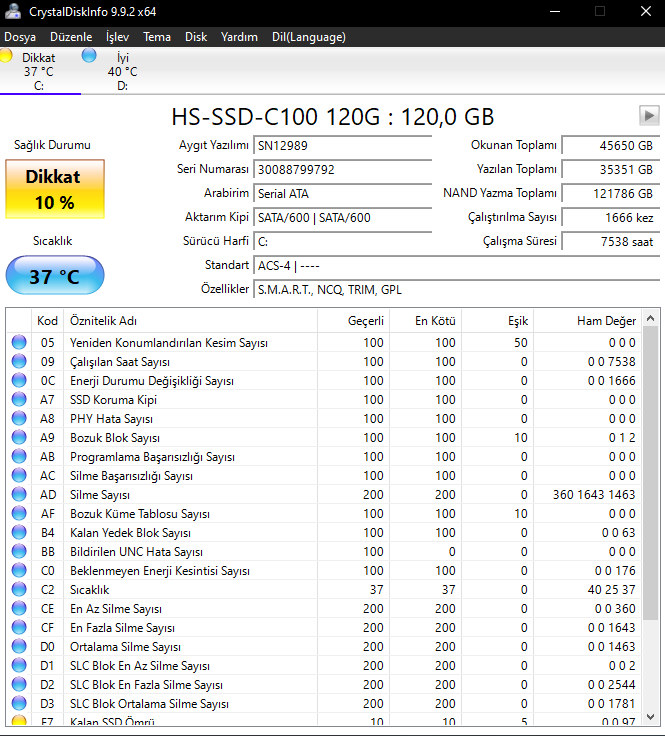The height and width of the screenshot is (736, 665).
Task: Click the status icon for Bozuk Blok Sayısı
Action: pos(19,437)
